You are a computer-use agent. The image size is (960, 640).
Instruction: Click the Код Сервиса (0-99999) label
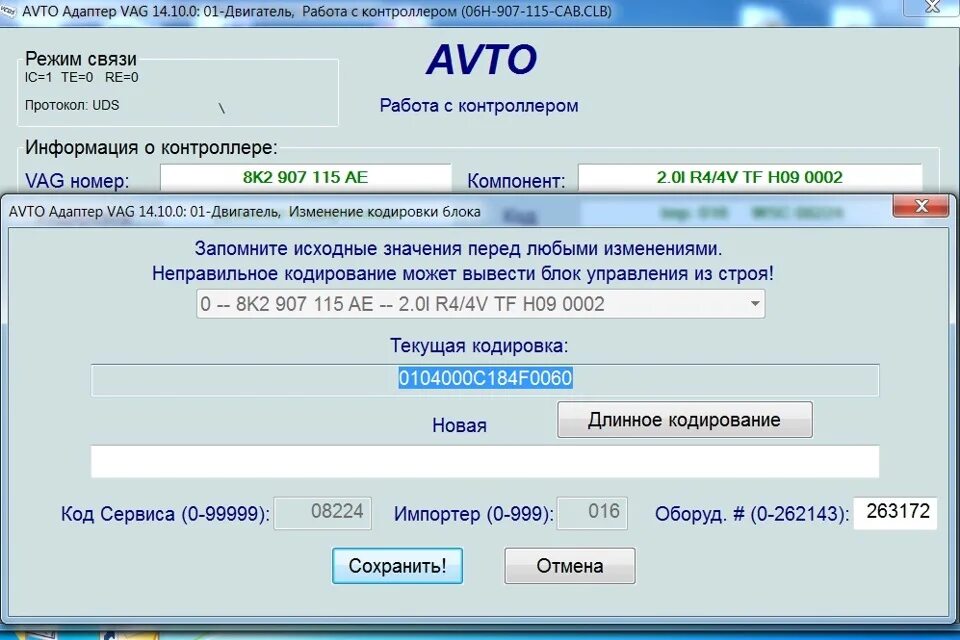pos(165,514)
